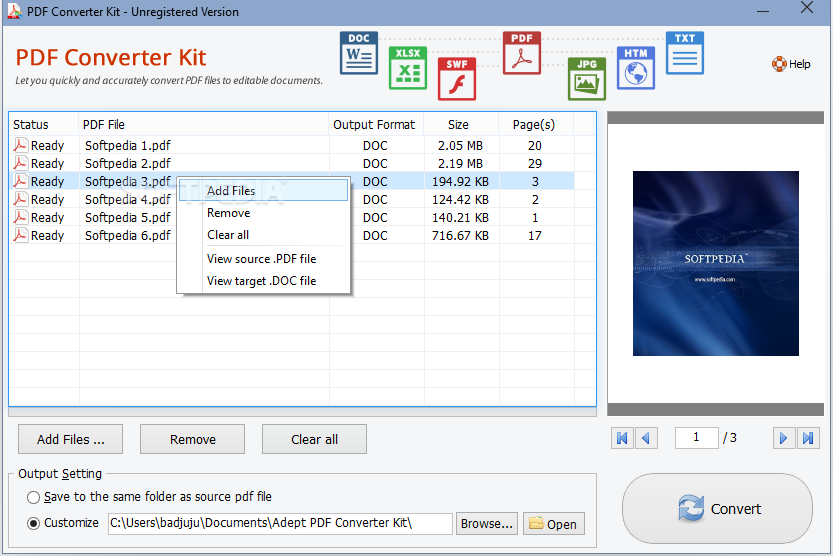The width and height of the screenshot is (833, 556).
Task: Click the 140.21 KB size cell
Action: point(460,218)
